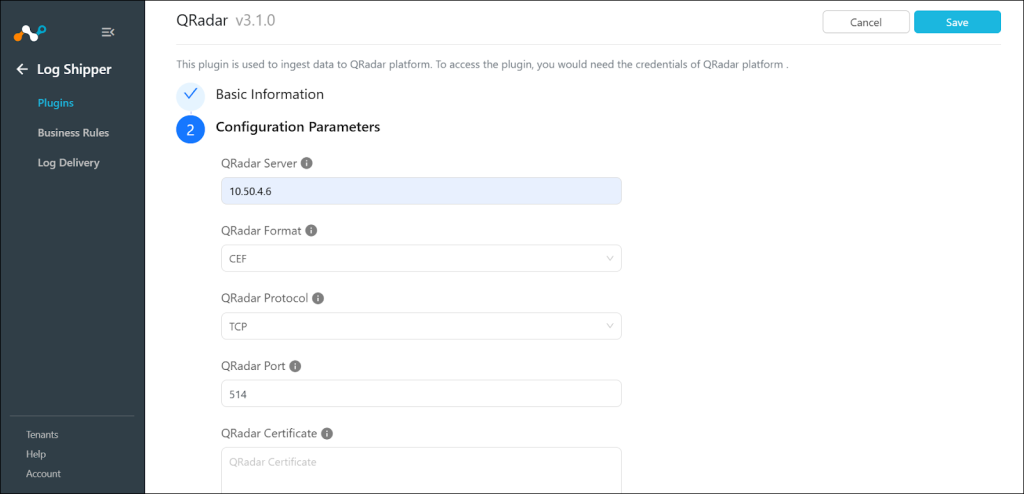
Task: Open the QRadar Format dropdown
Action: pos(421,258)
